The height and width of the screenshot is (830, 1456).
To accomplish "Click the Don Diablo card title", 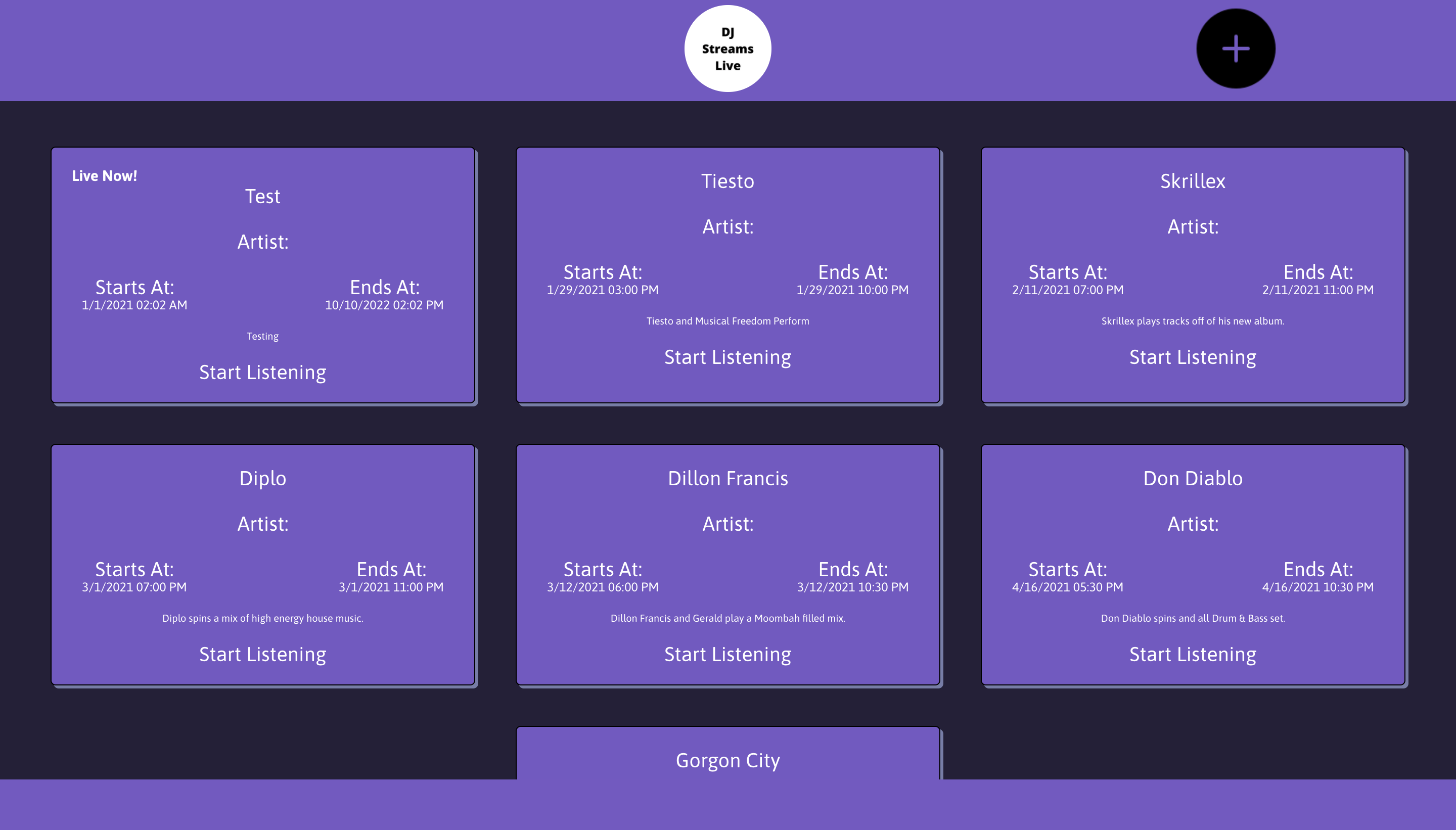I will (x=1193, y=478).
